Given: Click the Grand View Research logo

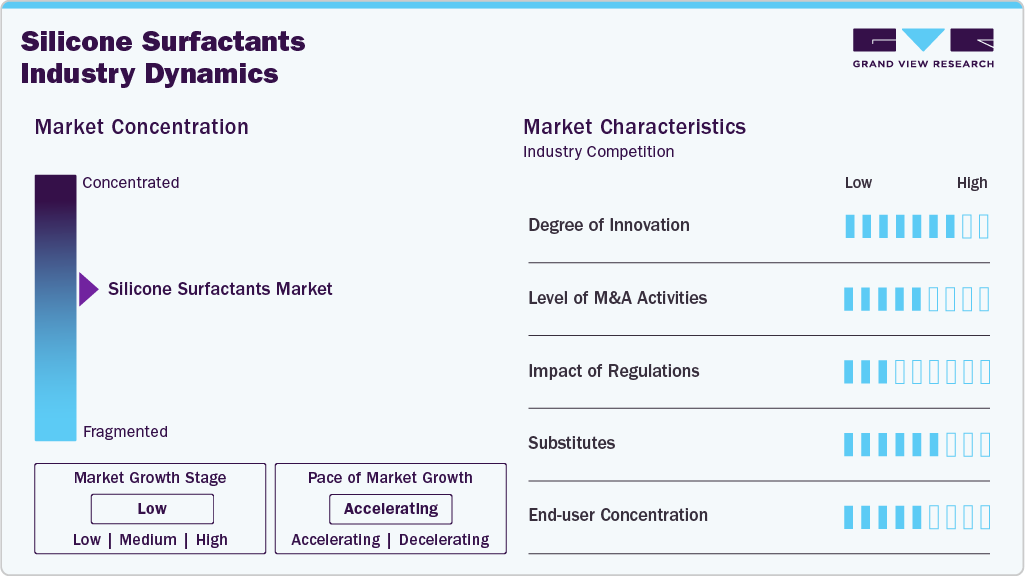Looking at the screenshot, I should tap(923, 48).
